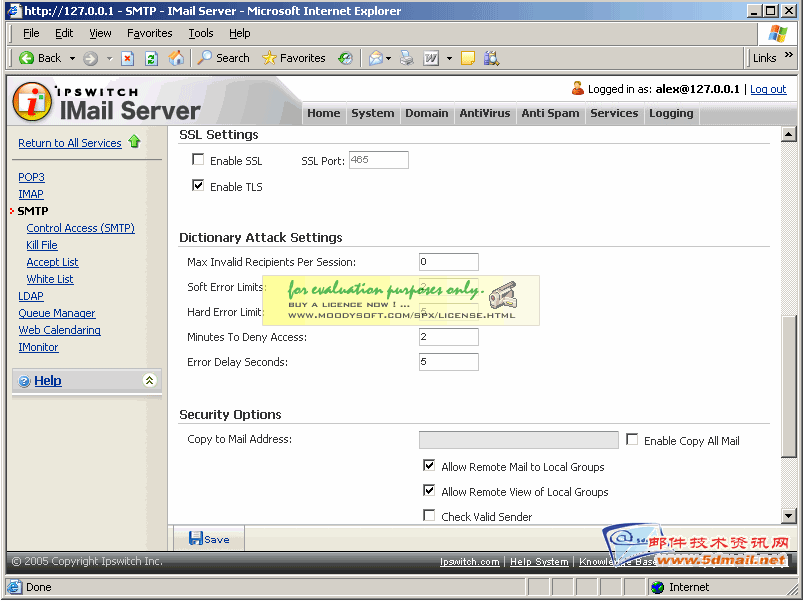Open the Kill File link
Screen dimensions: 803x601
42,245
